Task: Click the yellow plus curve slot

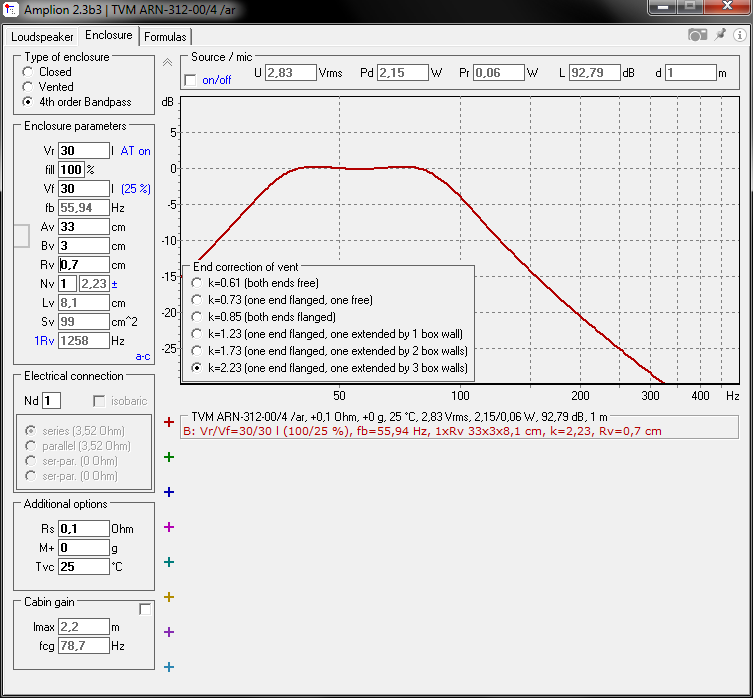Action: point(169,597)
